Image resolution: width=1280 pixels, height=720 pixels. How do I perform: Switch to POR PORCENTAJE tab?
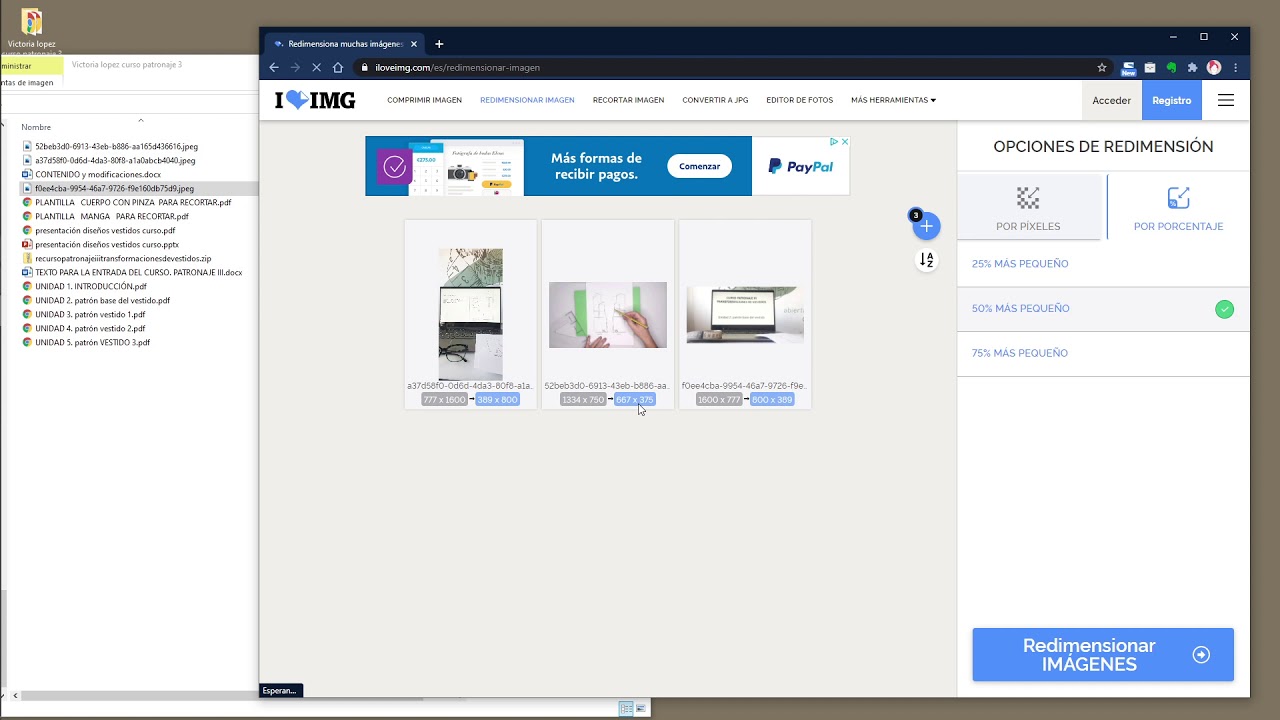1178,208
